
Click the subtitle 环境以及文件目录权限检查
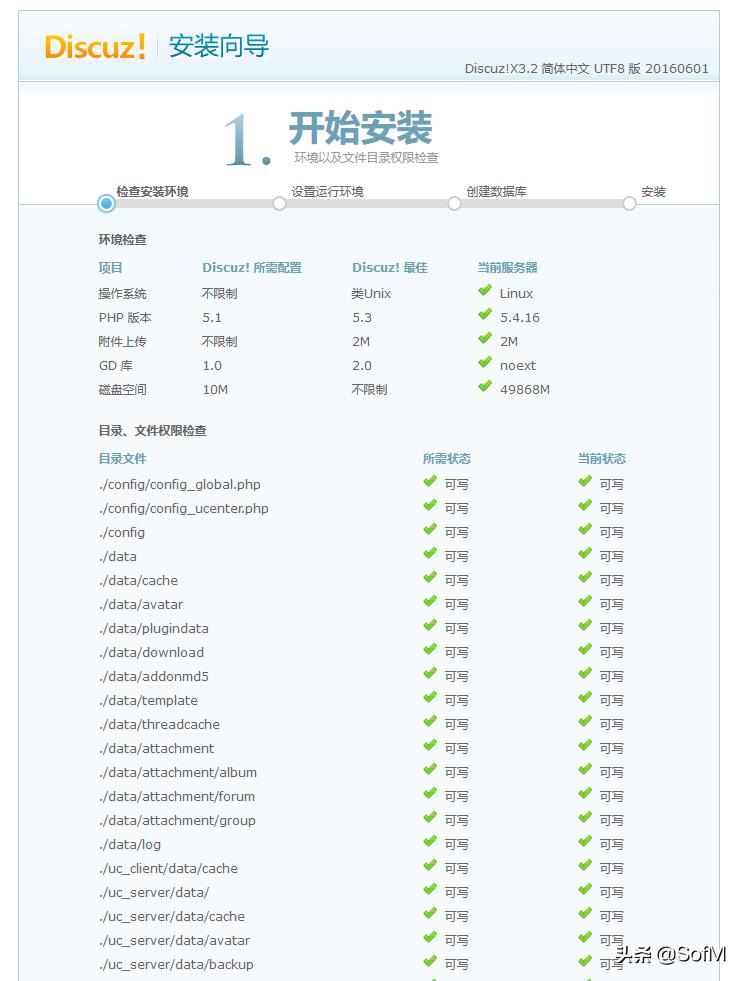pyautogui.click(x=367, y=158)
